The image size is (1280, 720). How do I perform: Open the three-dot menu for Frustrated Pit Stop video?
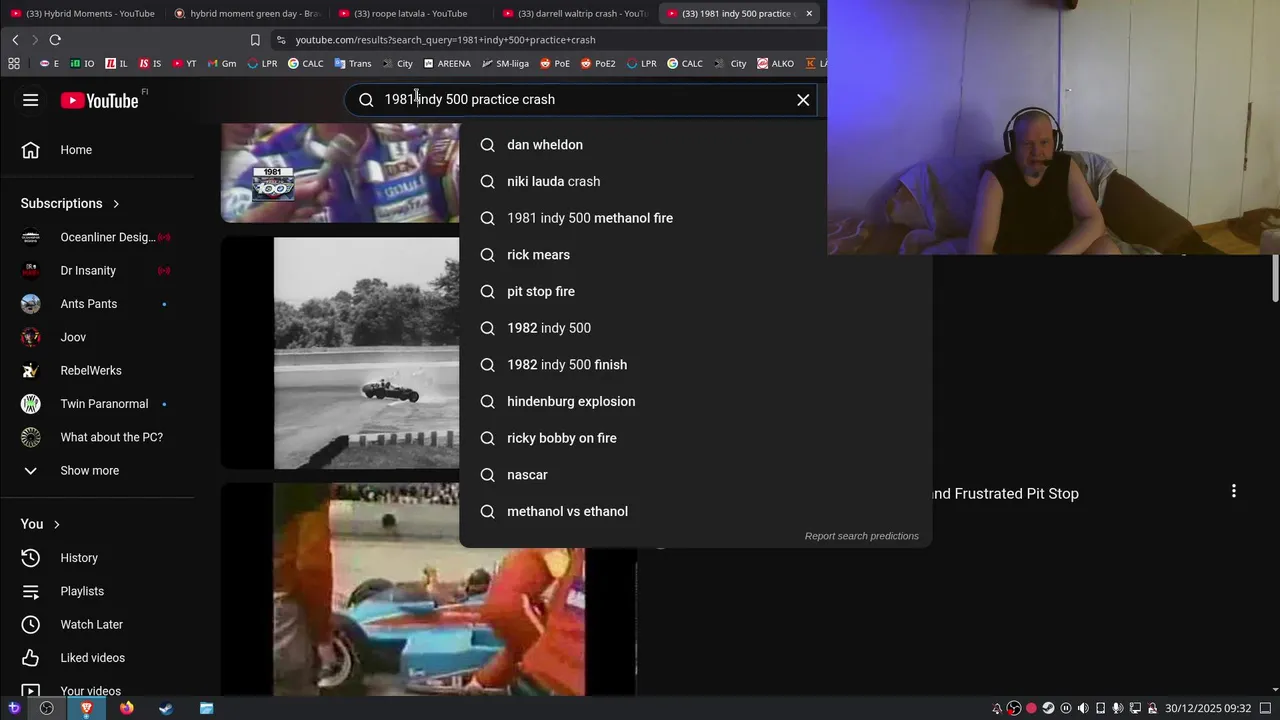tap(1234, 491)
